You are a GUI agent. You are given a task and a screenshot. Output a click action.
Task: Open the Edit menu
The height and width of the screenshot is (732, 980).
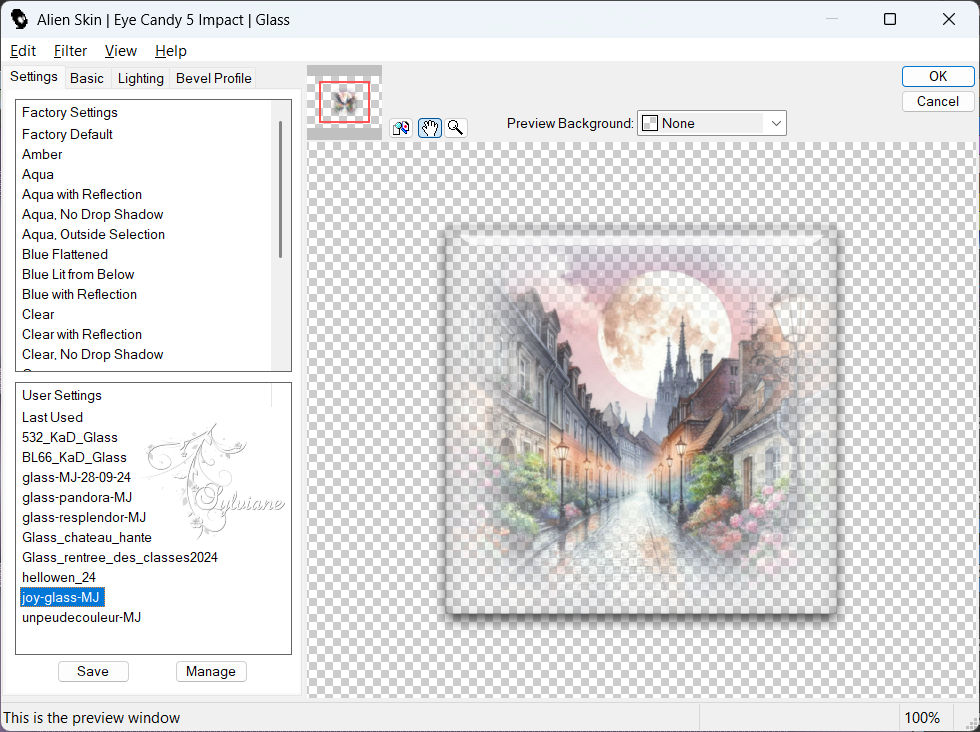pyautogui.click(x=22, y=51)
